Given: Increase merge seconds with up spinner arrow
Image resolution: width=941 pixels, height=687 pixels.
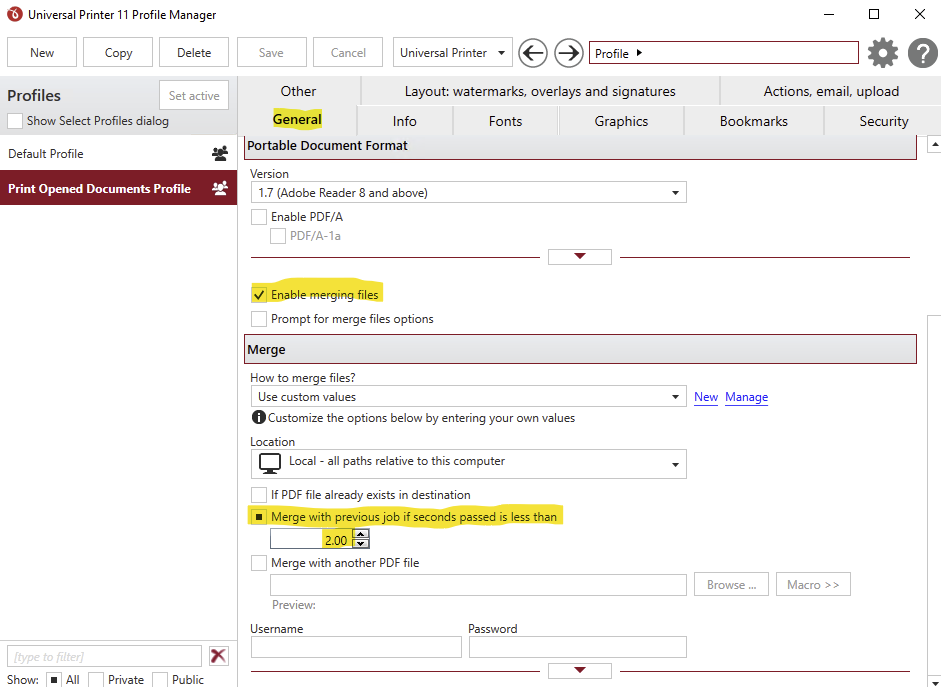Looking at the screenshot, I should tap(361, 535).
